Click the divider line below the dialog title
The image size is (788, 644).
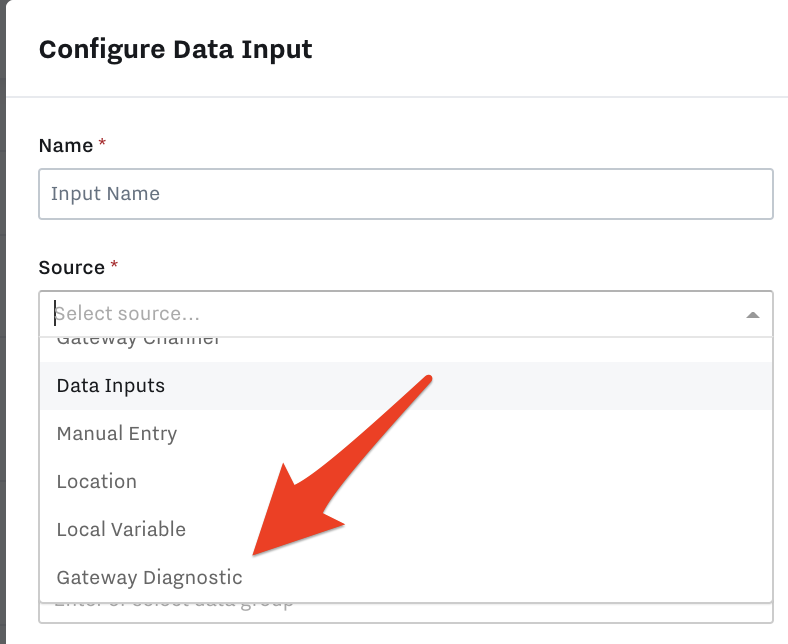tap(397, 96)
